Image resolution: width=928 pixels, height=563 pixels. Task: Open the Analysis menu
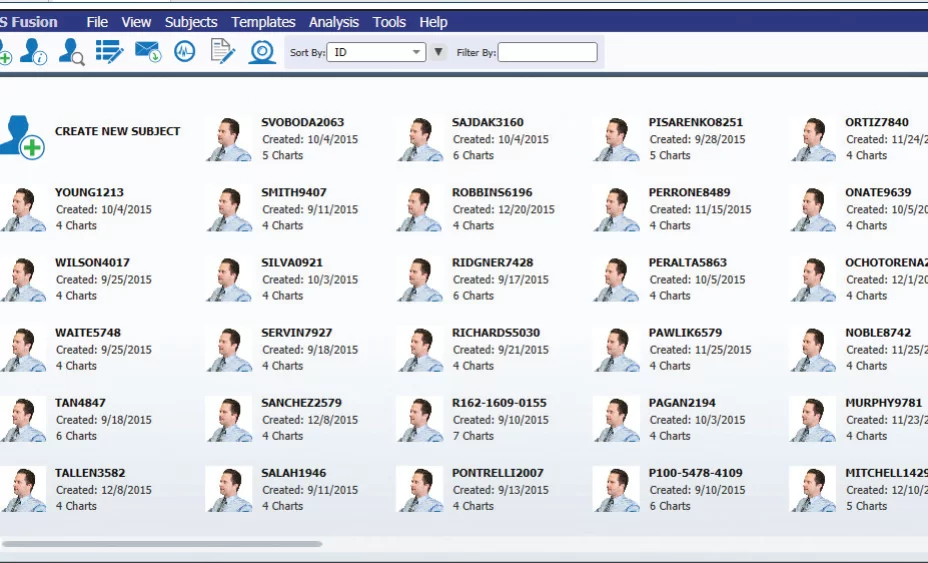tap(334, 22)
